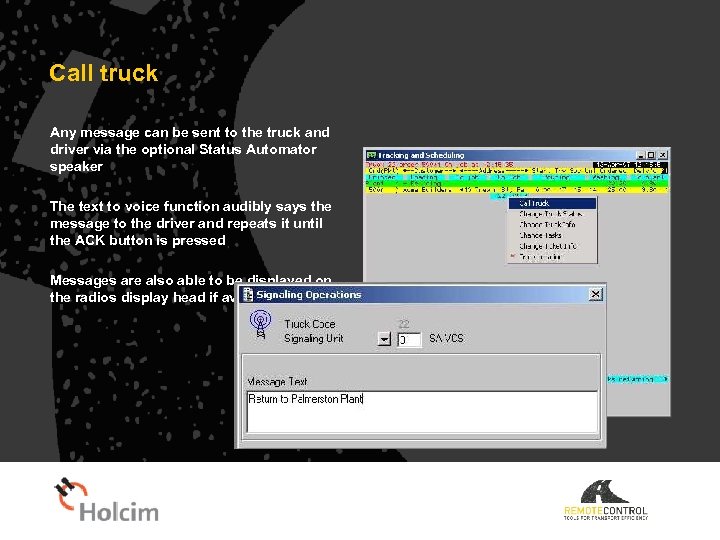The height and width of the screenshot is (540, 720).
Task: Click the Tracking and Scheduling window icon
Action: pyautogui.click(x=371, y=155)
